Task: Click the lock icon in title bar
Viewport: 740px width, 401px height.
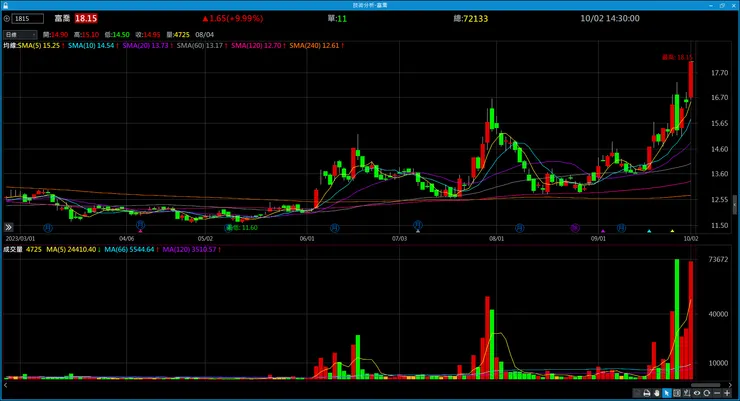Action: point(5,5)
